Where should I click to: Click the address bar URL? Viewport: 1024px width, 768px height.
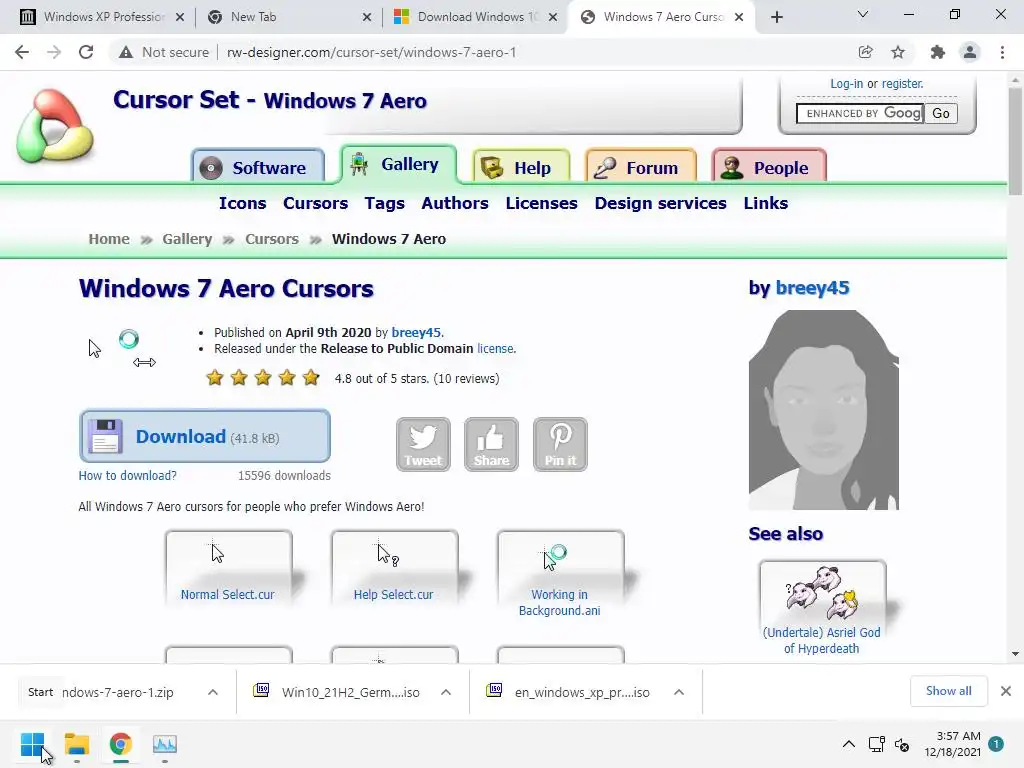[371, 52]
